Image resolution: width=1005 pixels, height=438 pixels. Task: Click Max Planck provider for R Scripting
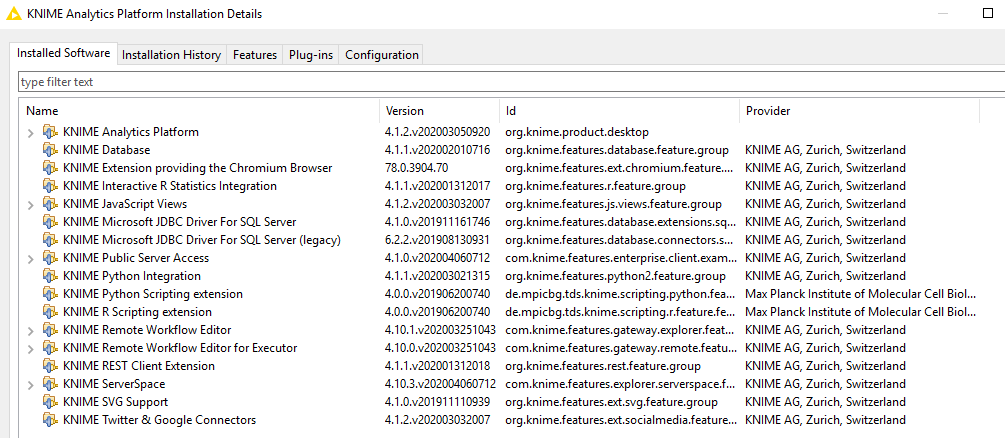[x=860, y=312]
